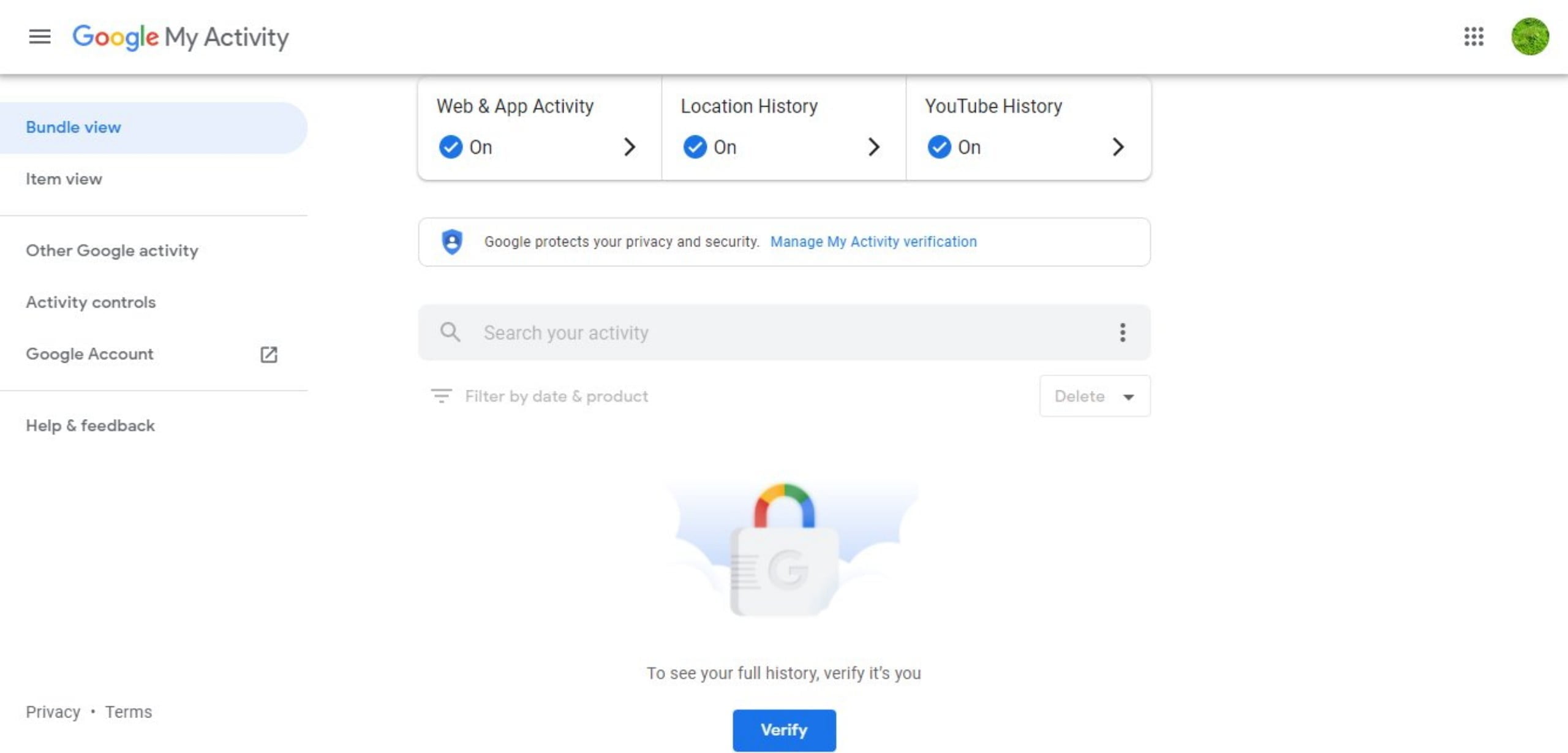Open the Delete dropdown
This screenshot has width=1568, height=753.
pyautogui.click(x=1095, y=396)
